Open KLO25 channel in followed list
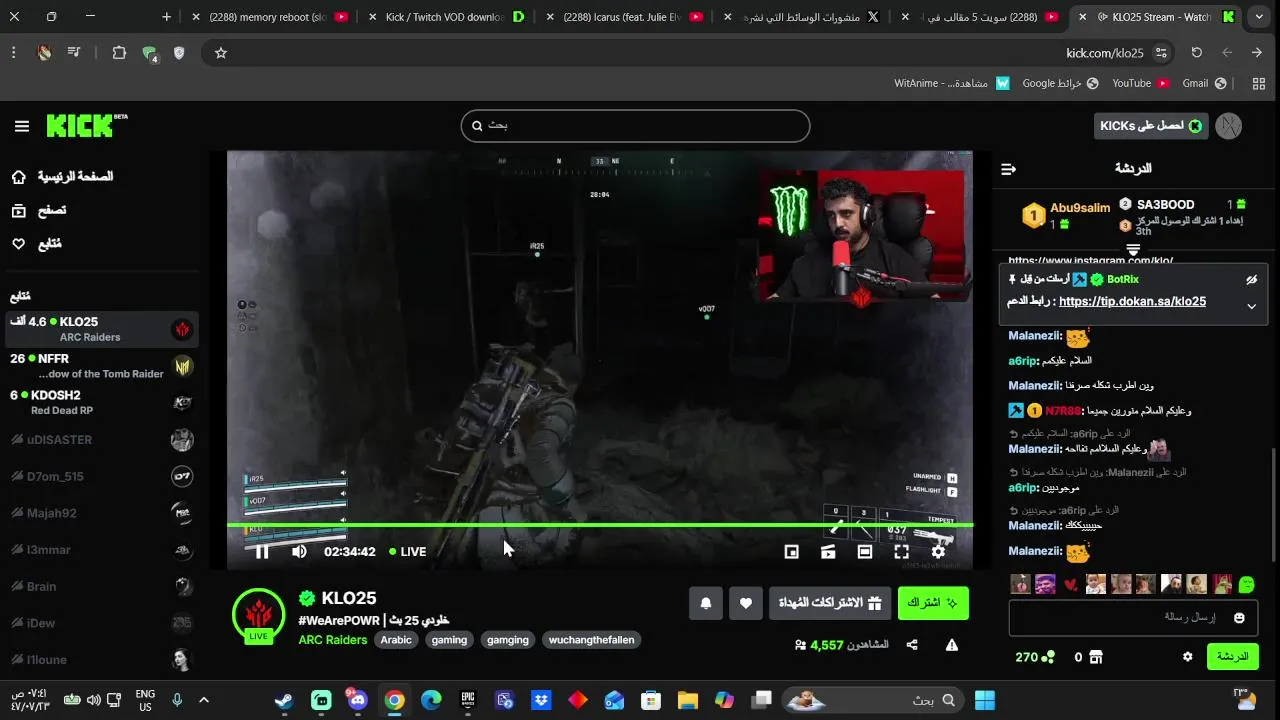1280x720 pixels. (x=100, y=329)
